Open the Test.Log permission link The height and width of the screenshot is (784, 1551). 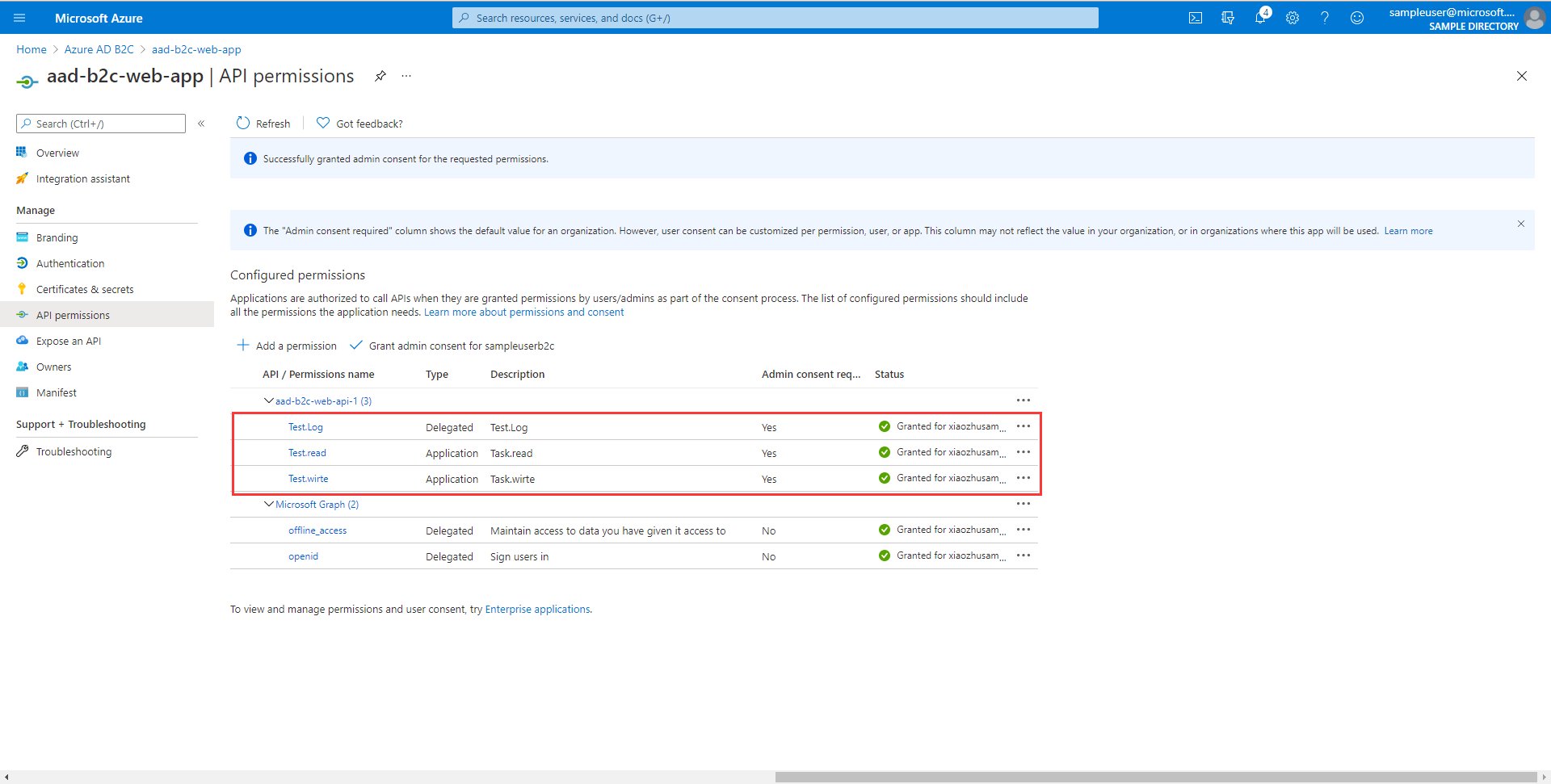click(305, 427)
